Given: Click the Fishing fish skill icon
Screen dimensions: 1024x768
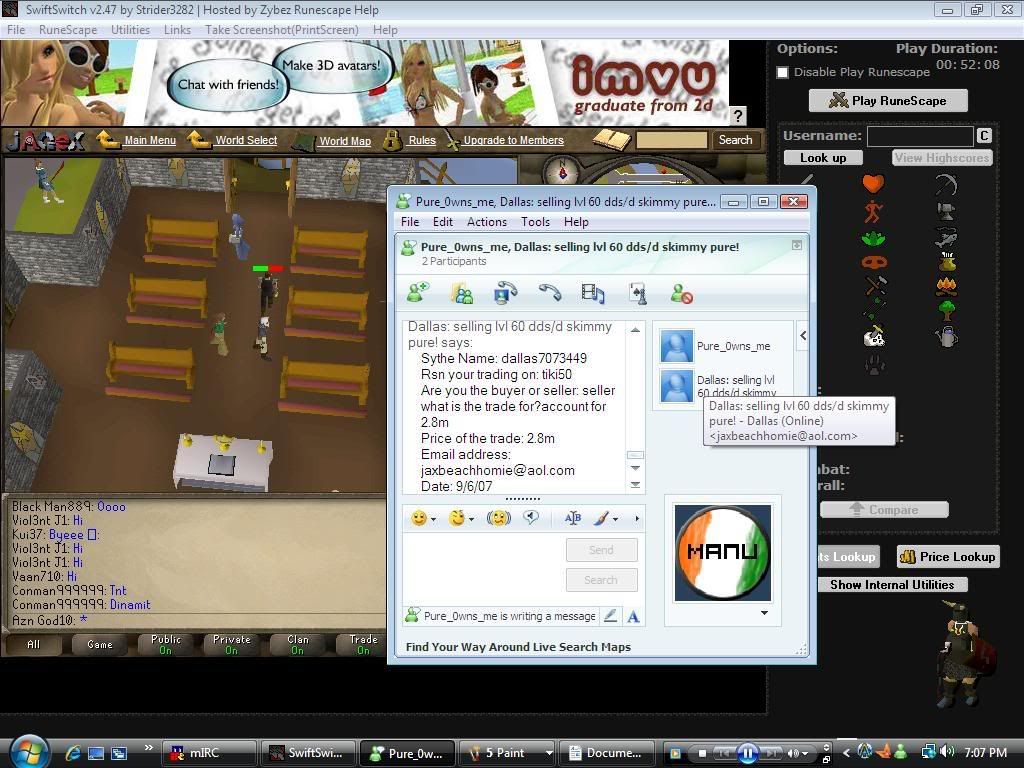Looking at the screenshot, I should pos(946,236).
